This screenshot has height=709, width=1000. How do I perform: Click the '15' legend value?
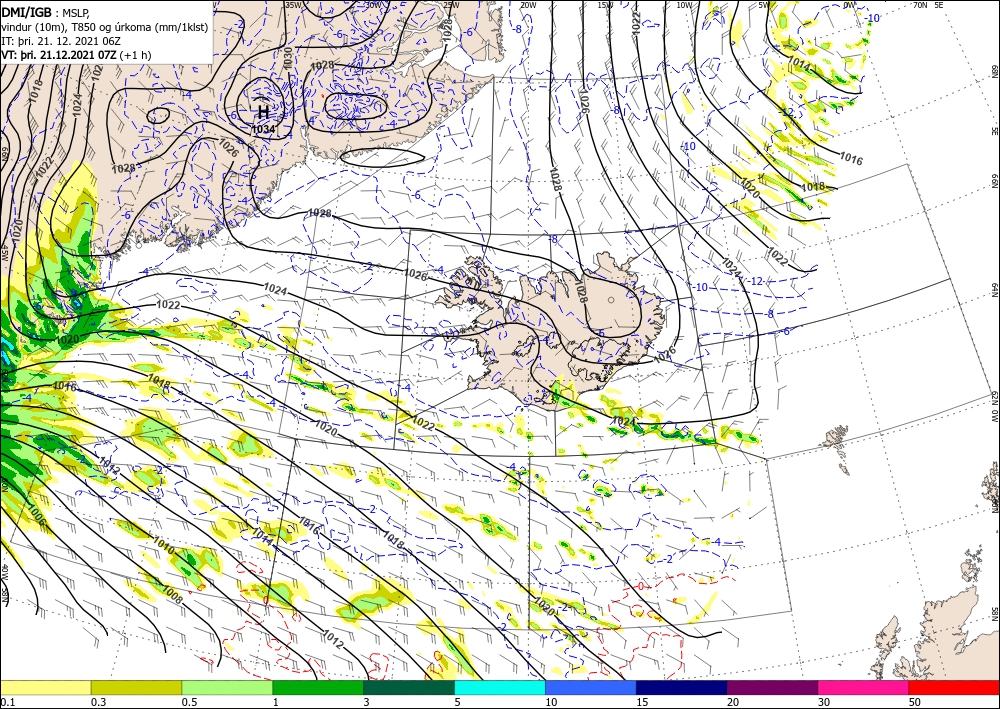pyautogui.click(x=642, y=702)
